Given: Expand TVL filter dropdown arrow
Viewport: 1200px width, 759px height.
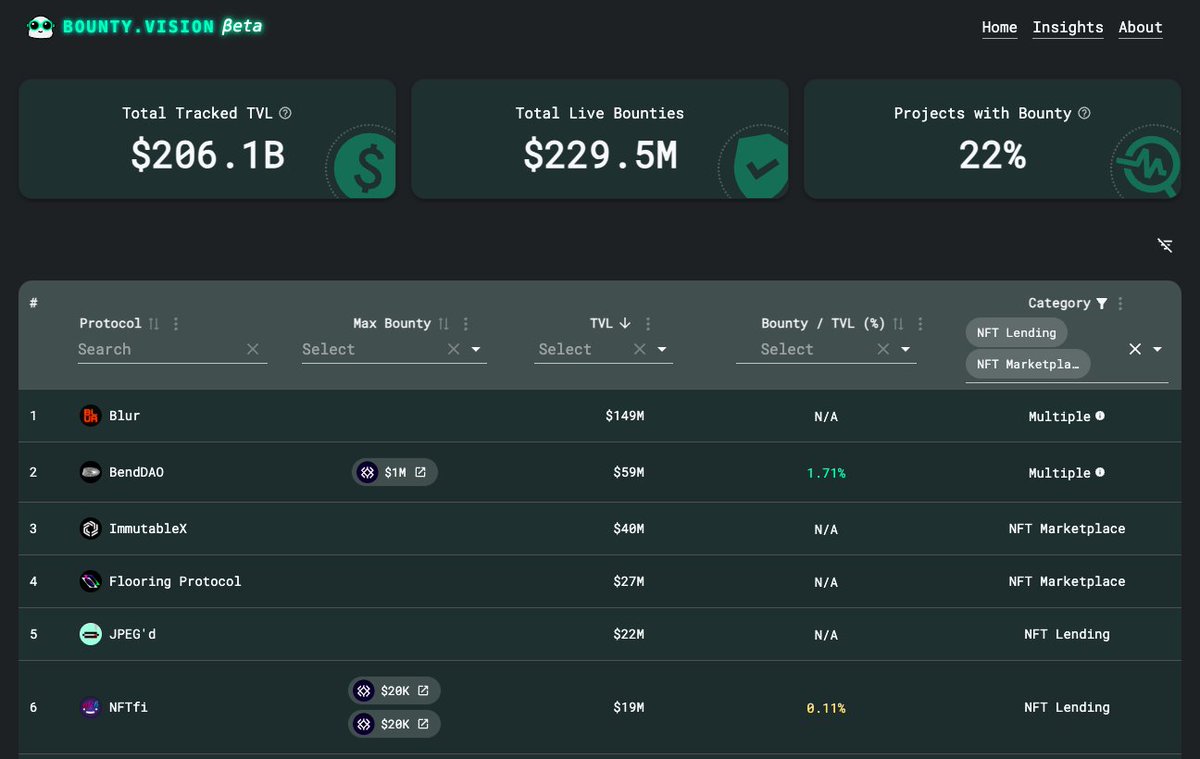Looking at the screenshot, I should coord(662,349).
